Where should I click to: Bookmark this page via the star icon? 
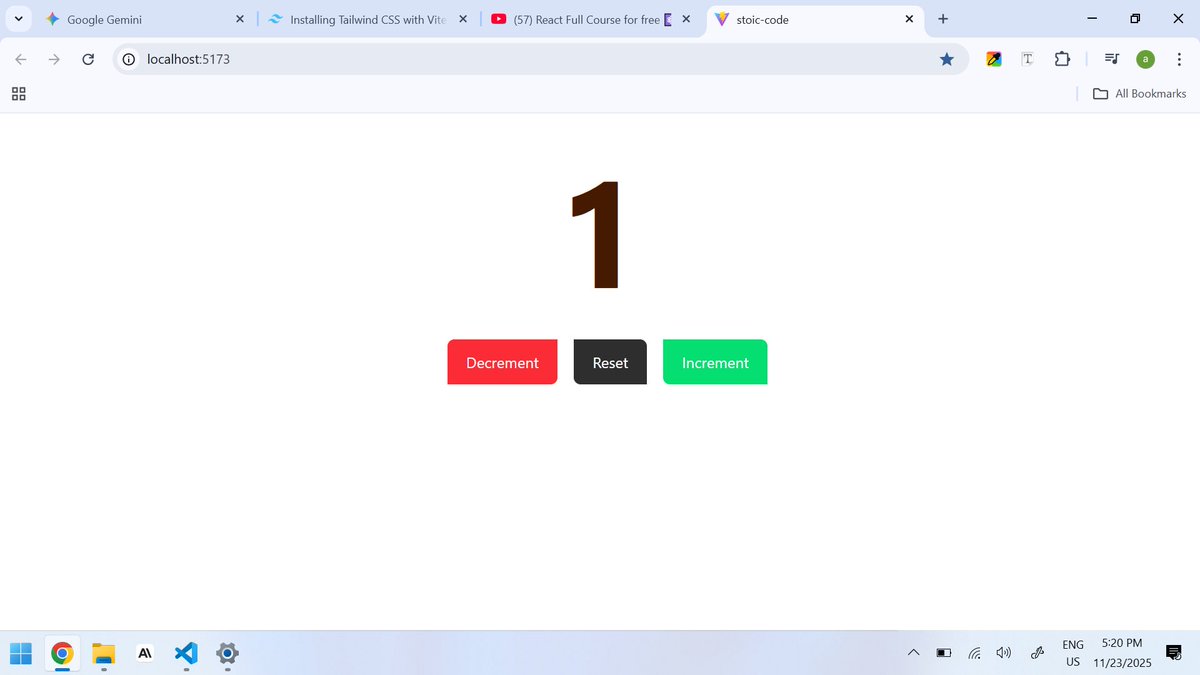point(947,59)
